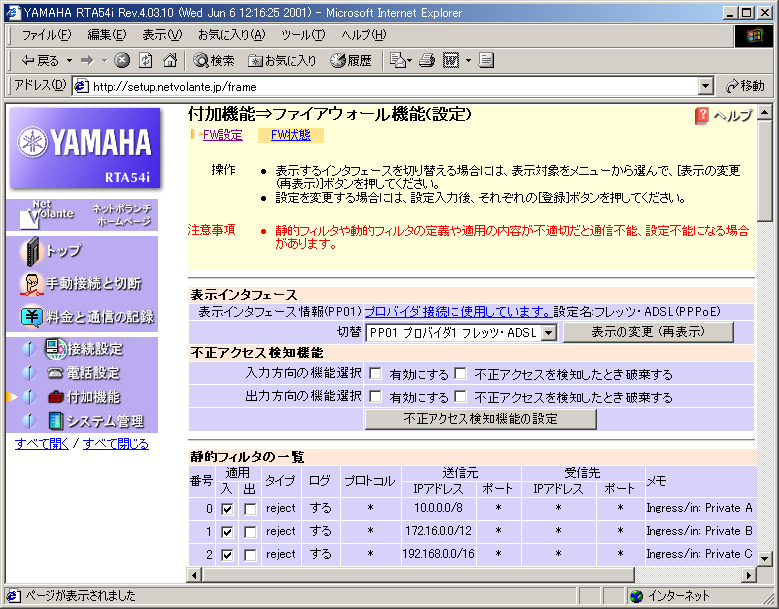Expand the 接続設定 sidebar section
This screenshot has width=779, height=609.
click(x=28, y=349)
